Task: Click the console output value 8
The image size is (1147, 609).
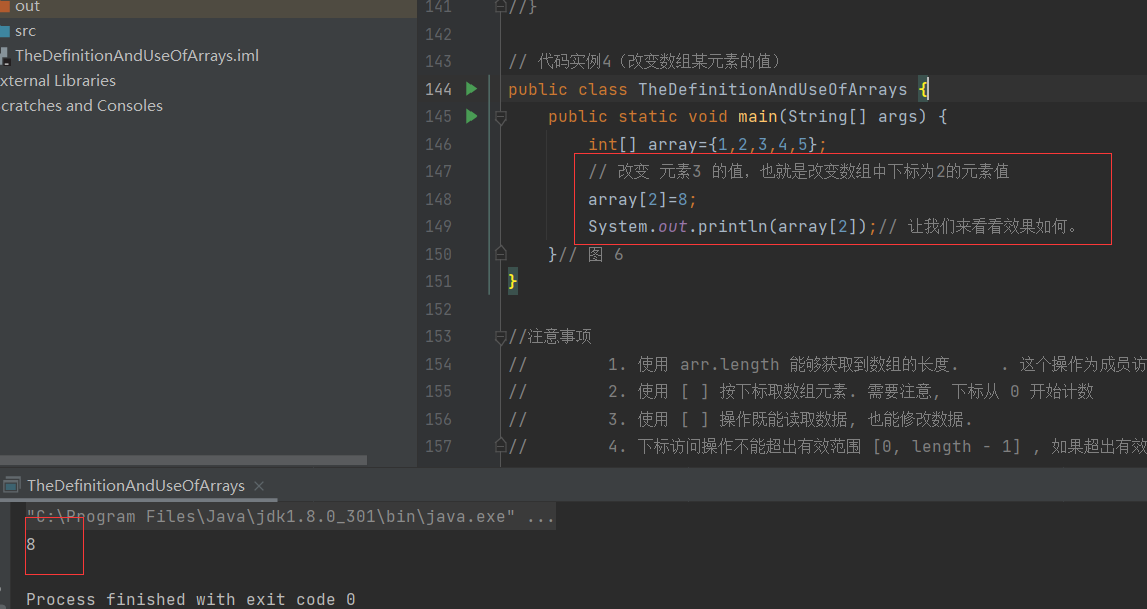Action: click(31, 544)
